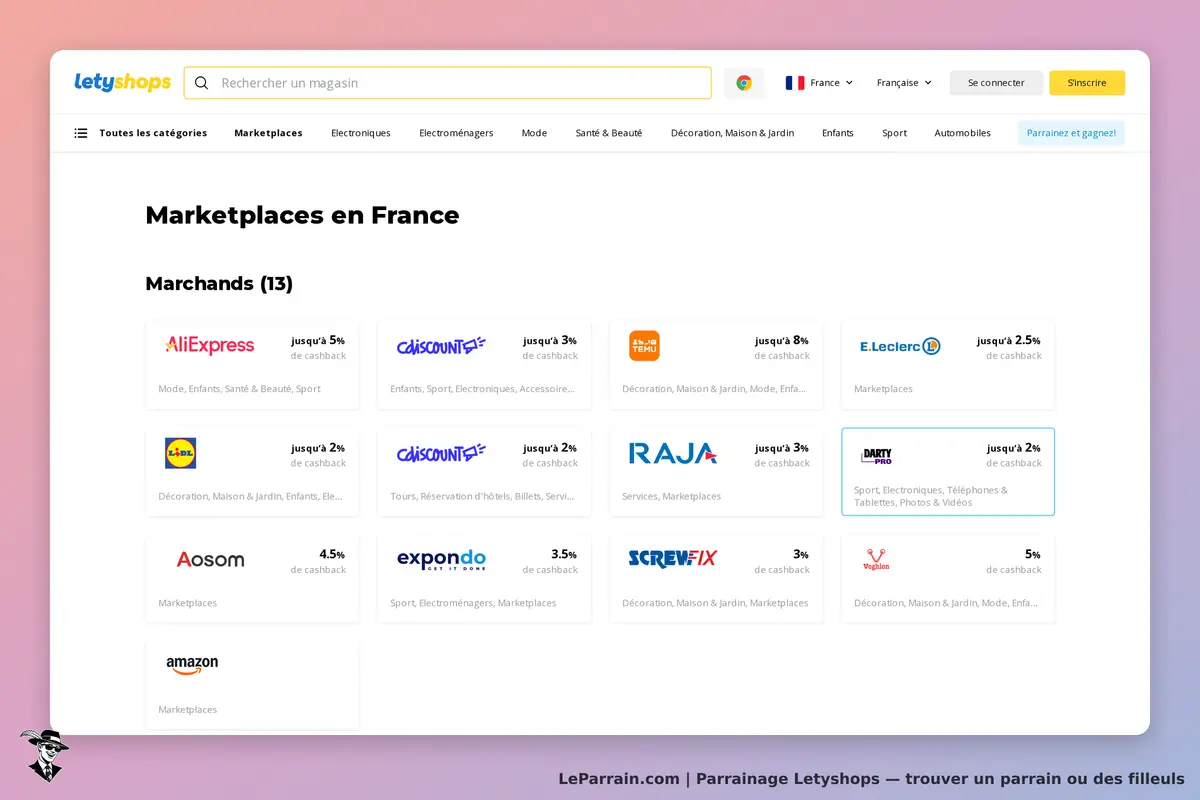
Task: Open the Cdiscount 3% logo
Action: tap(441, 346)
